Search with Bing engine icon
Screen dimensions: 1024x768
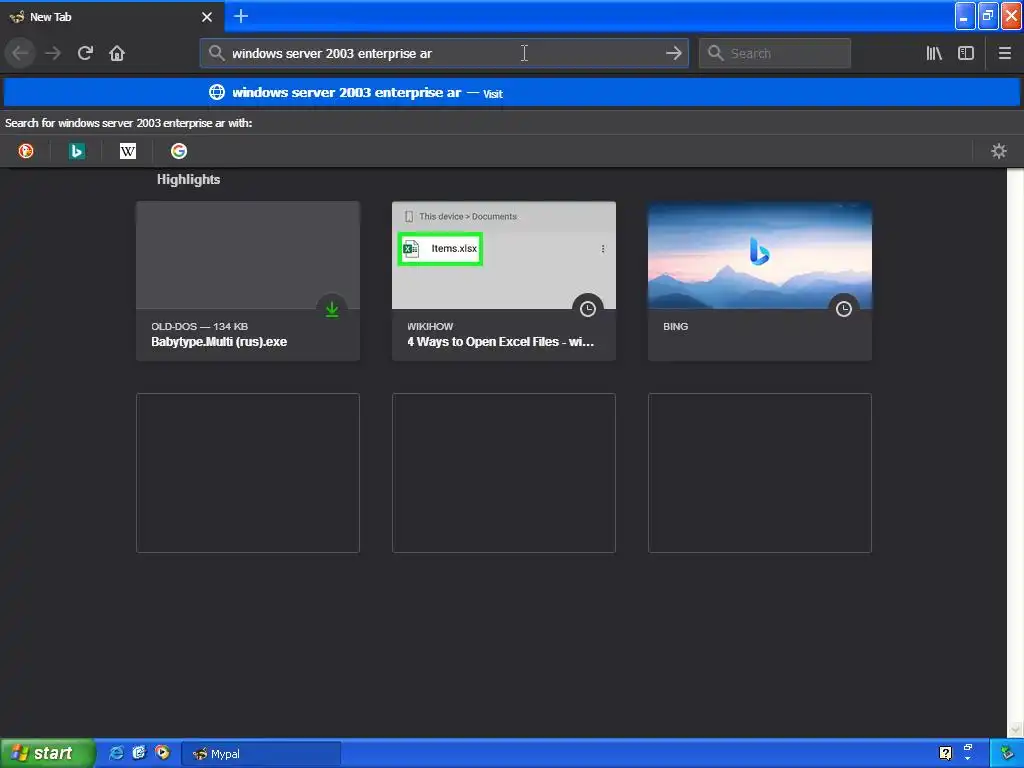(x=76, y=152)
